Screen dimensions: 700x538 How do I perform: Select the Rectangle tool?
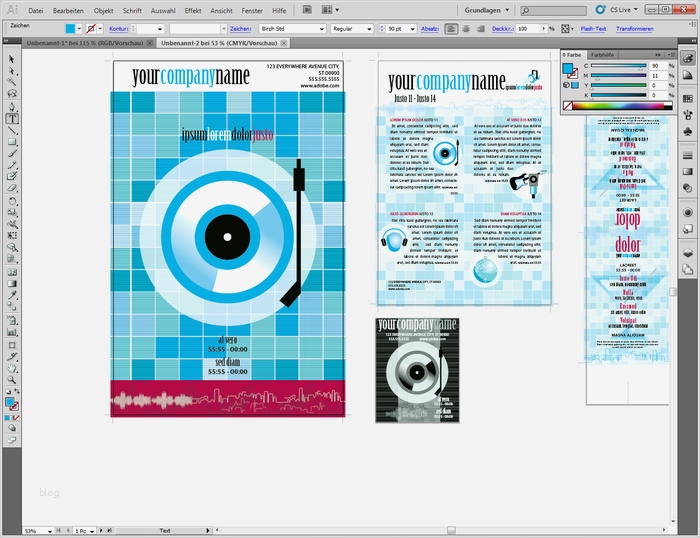(x=12, y=142)
